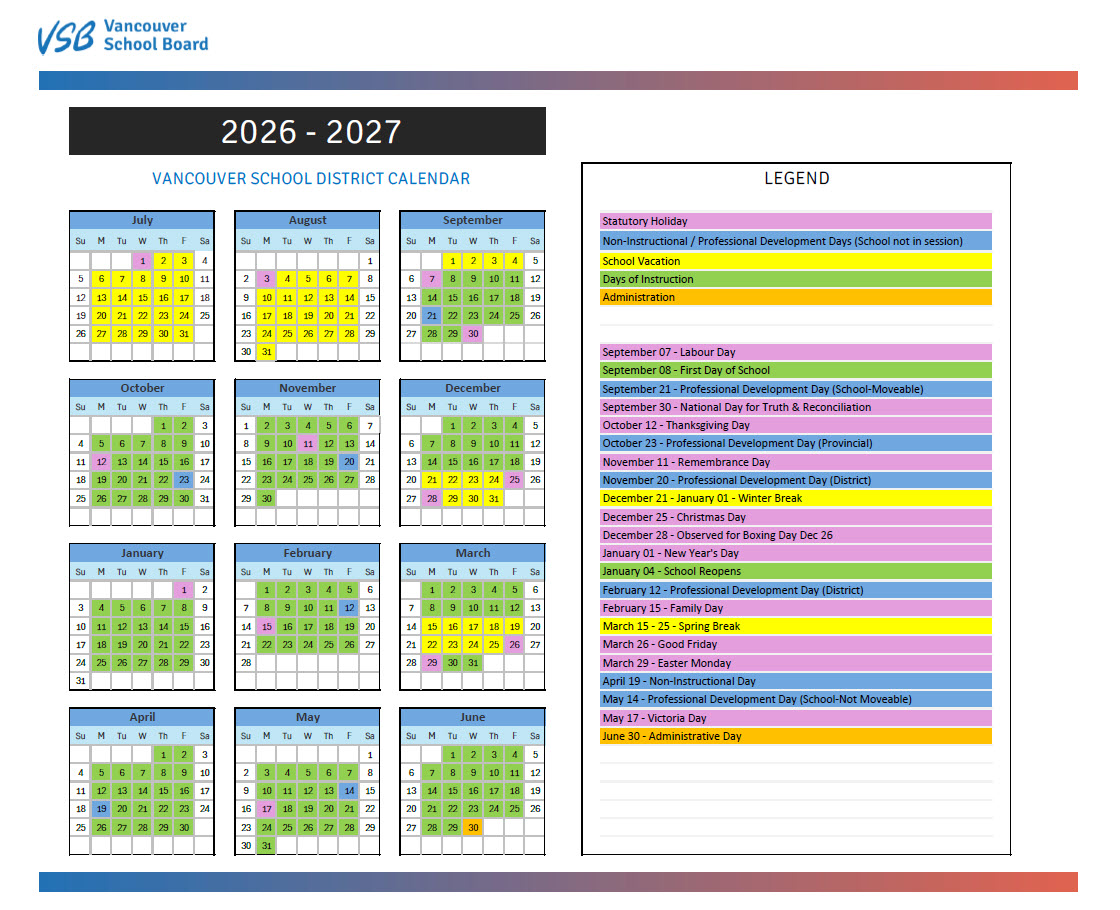Select the green Days of Instruction legend row
Image resolution: width=1120 pixels, height=910 pixels.
point(795,279)
